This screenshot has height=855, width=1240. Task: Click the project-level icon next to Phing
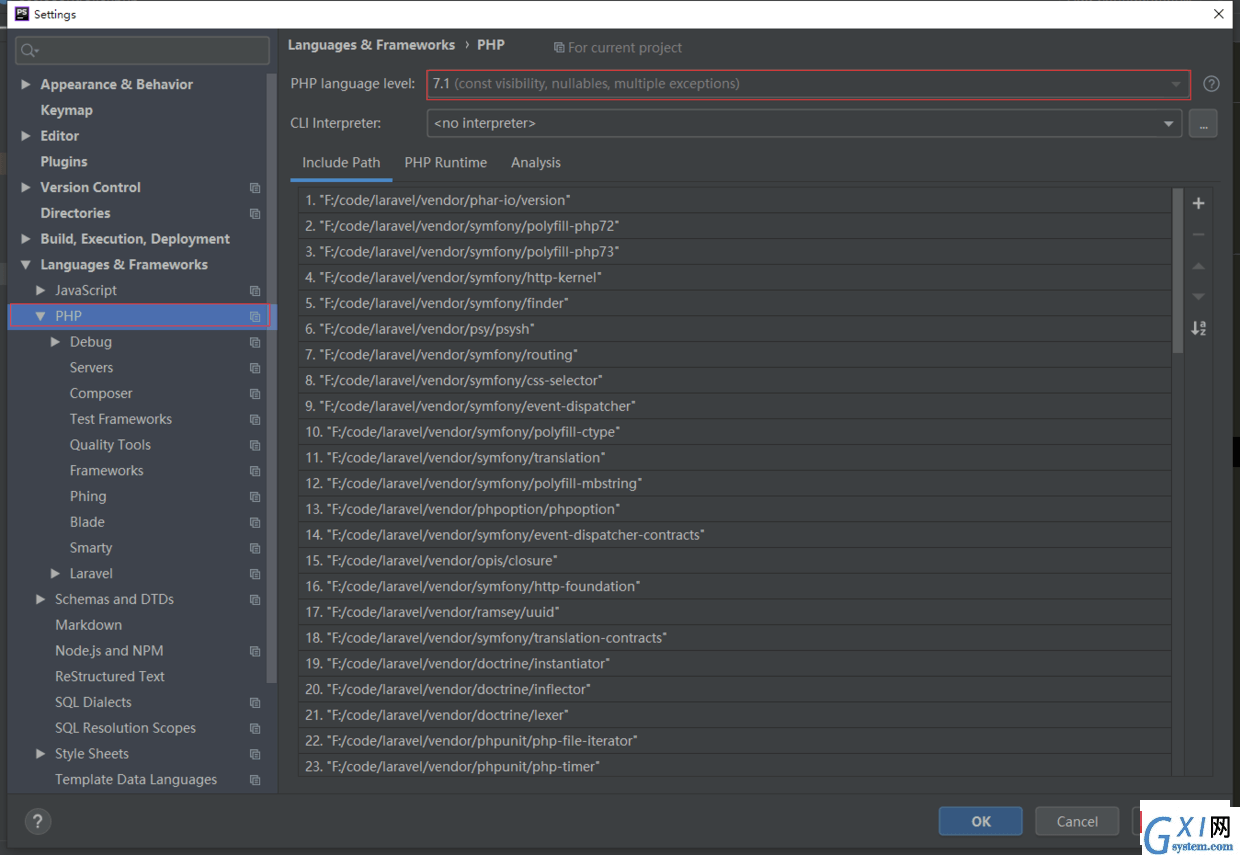pos(255,497)
